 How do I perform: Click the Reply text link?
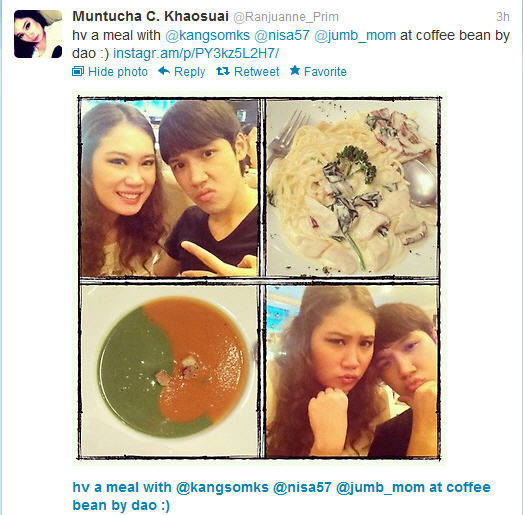(189, 72)
